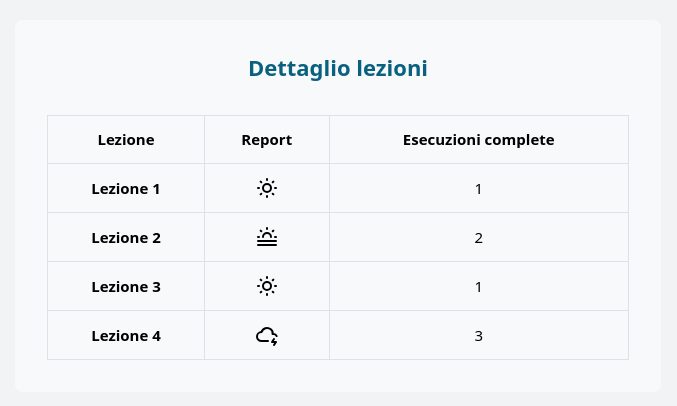The image size is (677, 406).
Task: Select the Lezione 1 row label
Action: pos(126,189)
